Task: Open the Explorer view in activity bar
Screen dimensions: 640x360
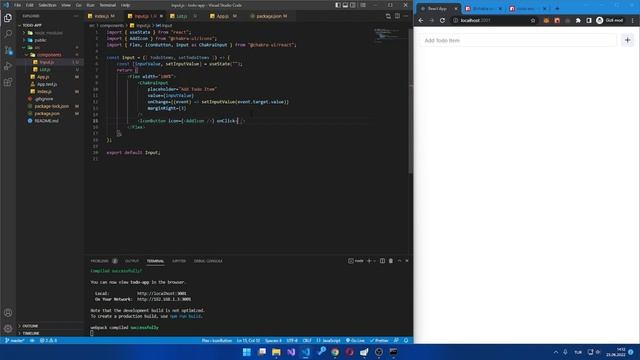Action: [8, 18]
